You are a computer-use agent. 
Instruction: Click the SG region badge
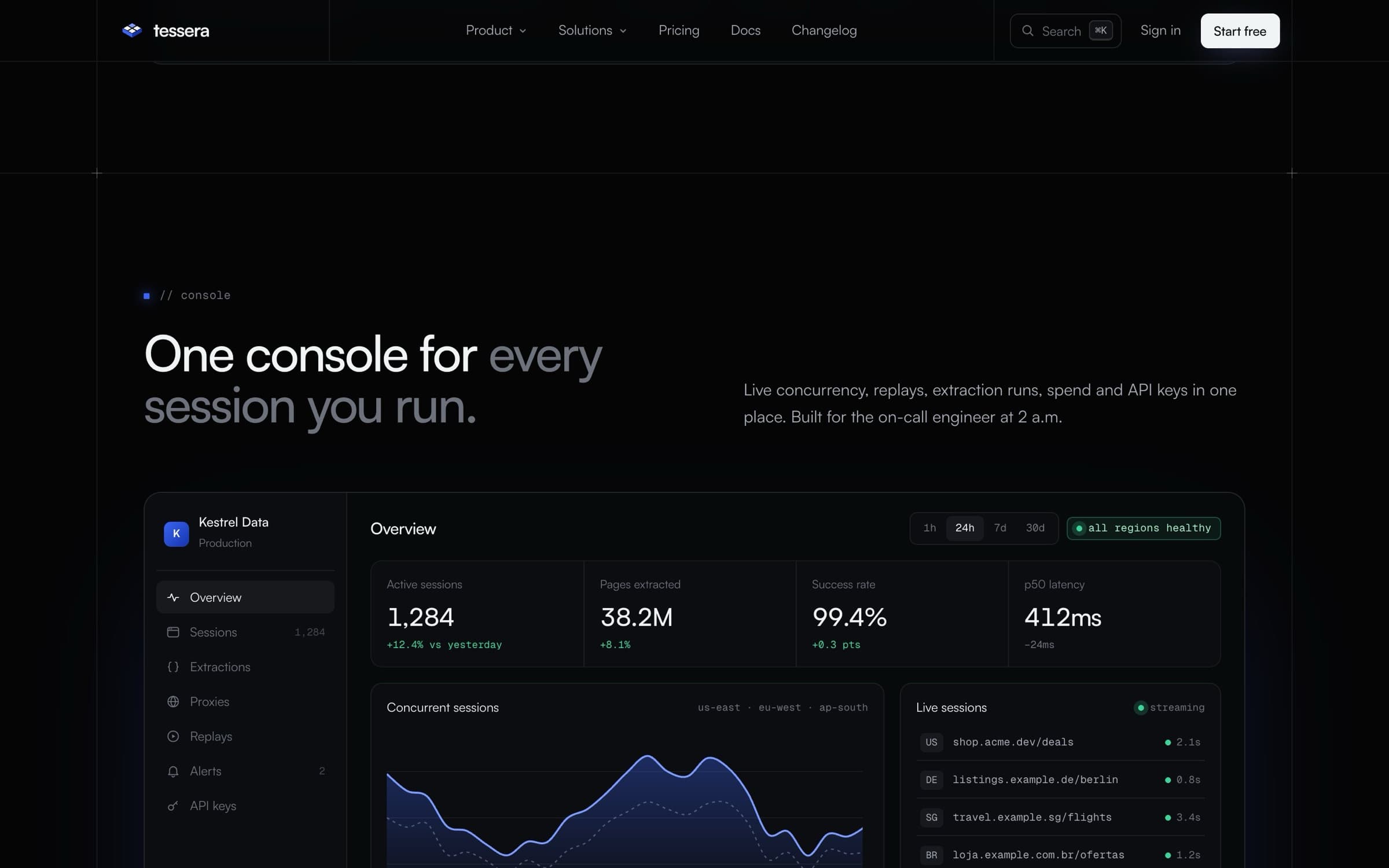point(931,817)
